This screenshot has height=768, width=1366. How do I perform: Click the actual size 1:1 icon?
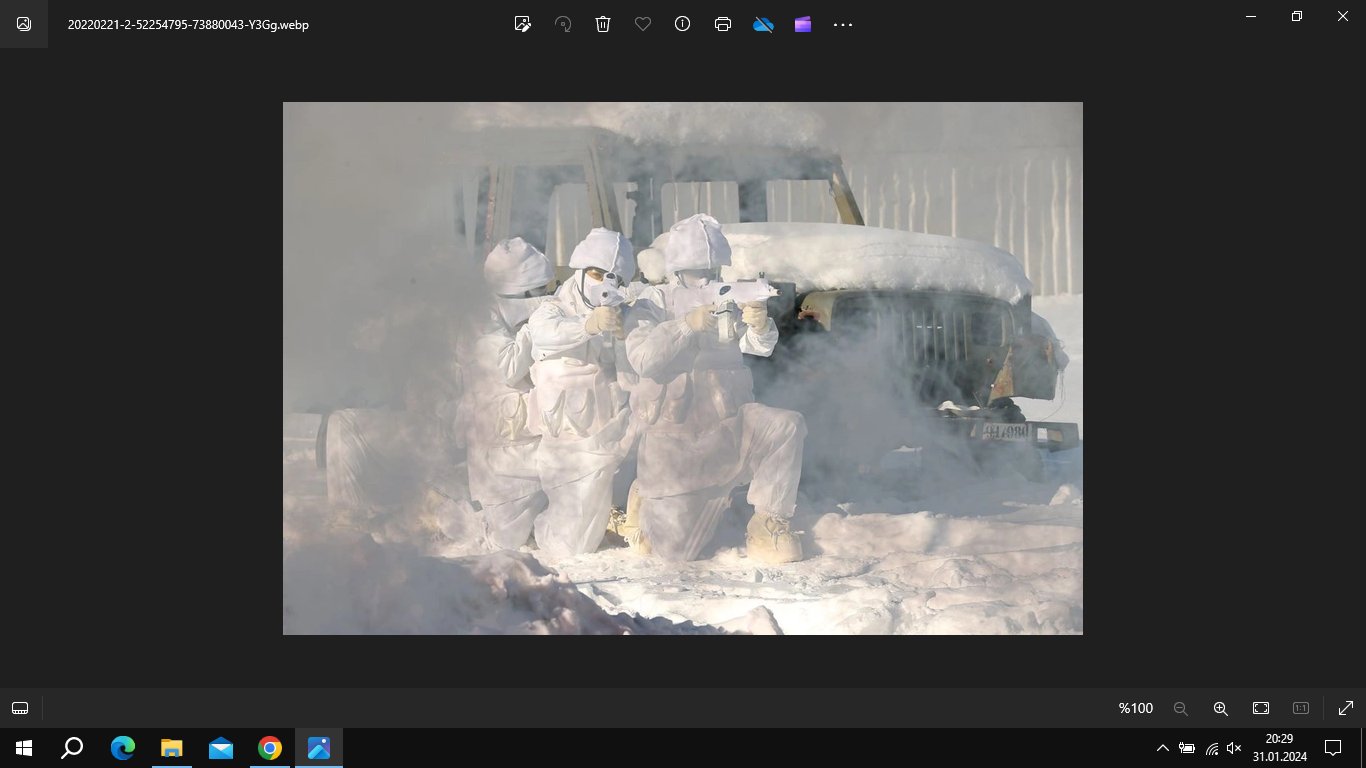1301,708
